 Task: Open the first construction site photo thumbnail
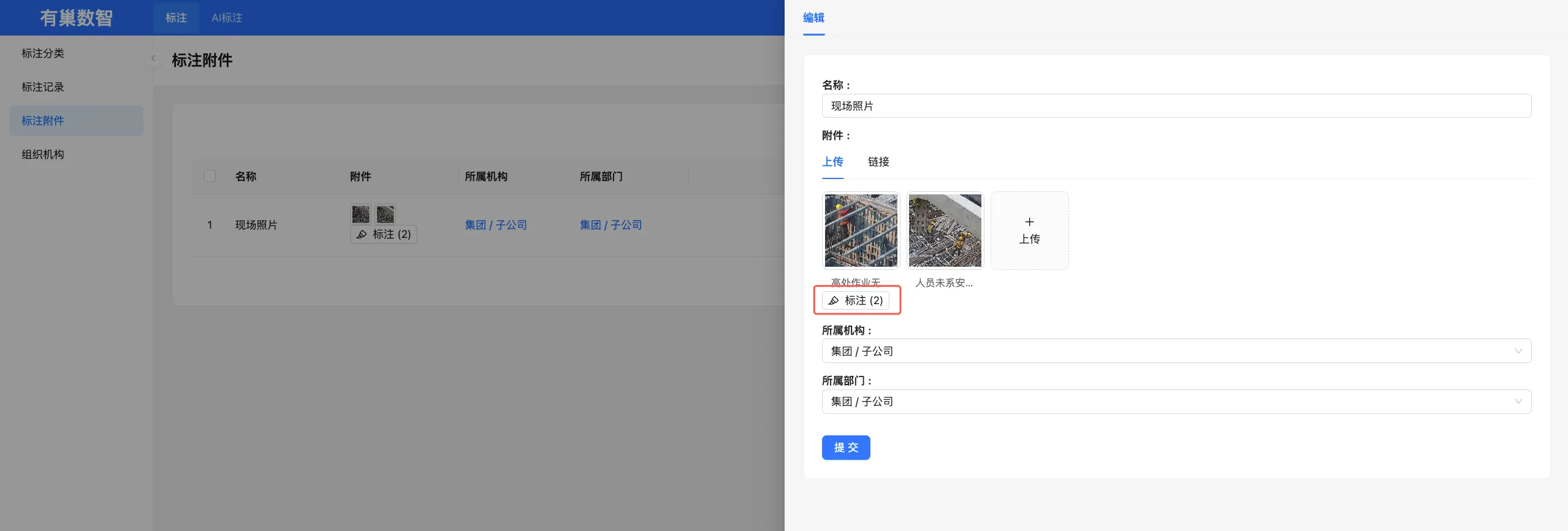pyautogui.click(x=861, y=231)
